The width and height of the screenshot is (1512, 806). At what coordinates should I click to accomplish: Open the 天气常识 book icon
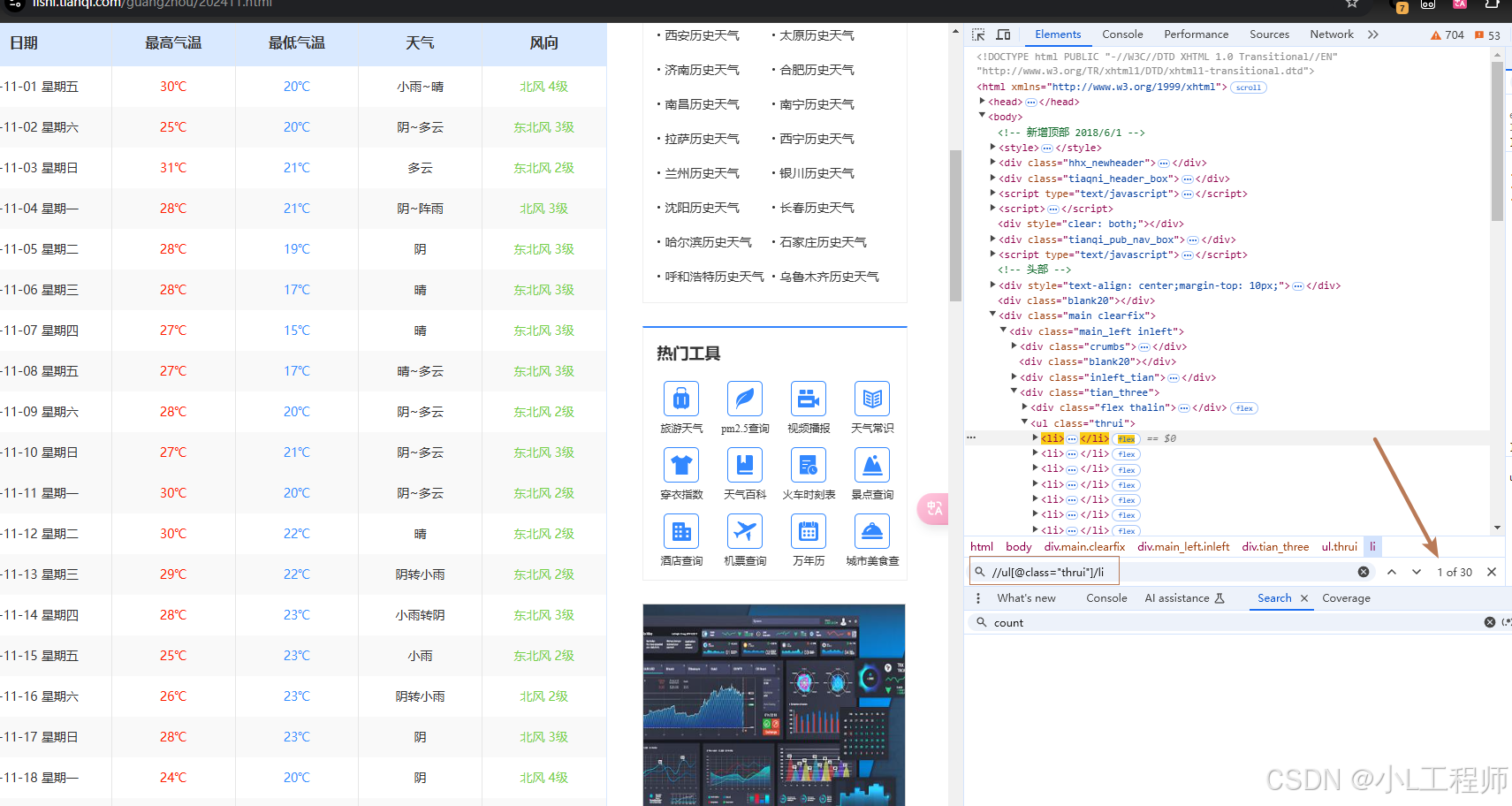(872, 399)
